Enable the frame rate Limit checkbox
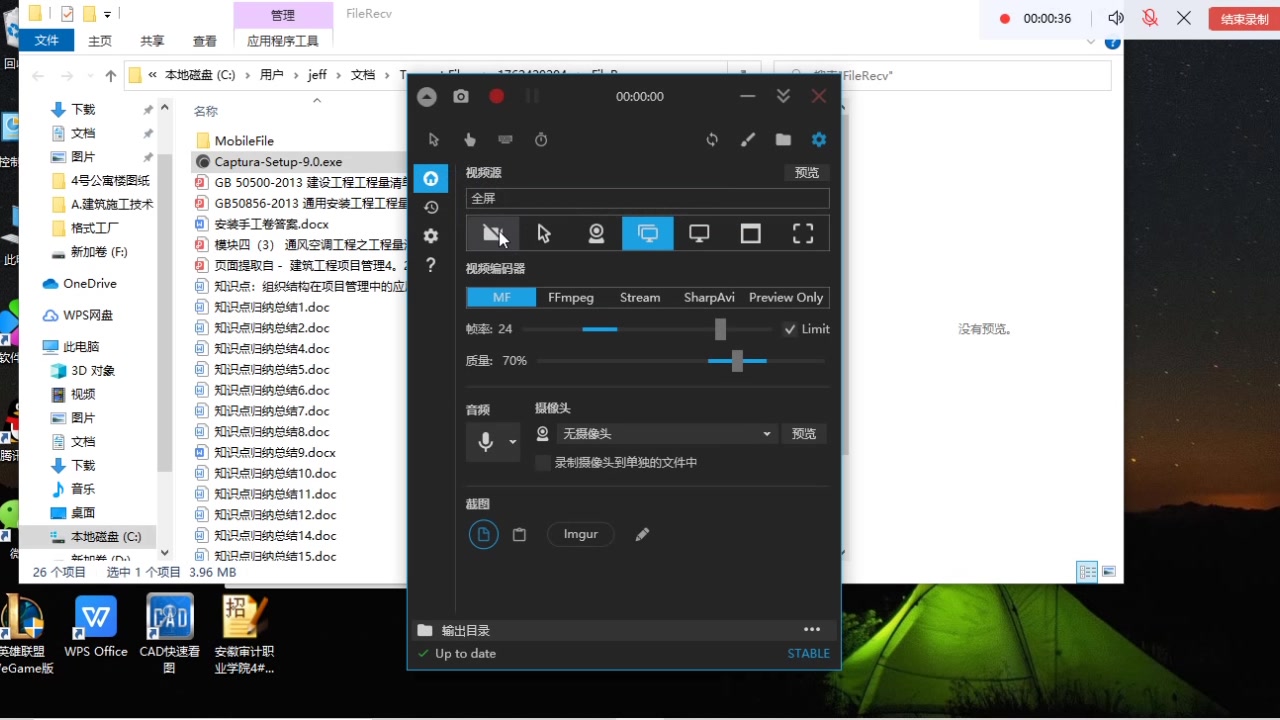This screenshot has height=720, width=1280. (x=790, y=328)
